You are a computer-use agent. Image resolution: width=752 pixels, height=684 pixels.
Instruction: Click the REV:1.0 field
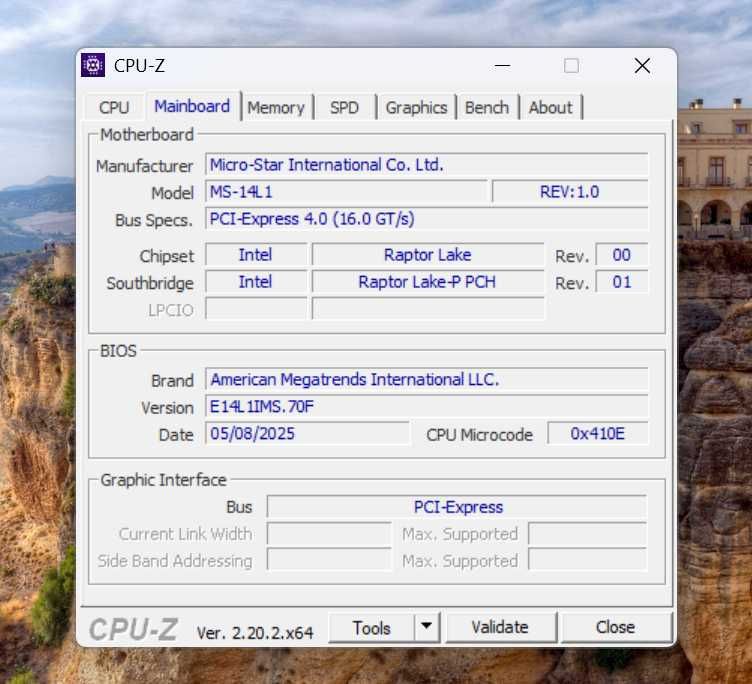tap(570, 192)
